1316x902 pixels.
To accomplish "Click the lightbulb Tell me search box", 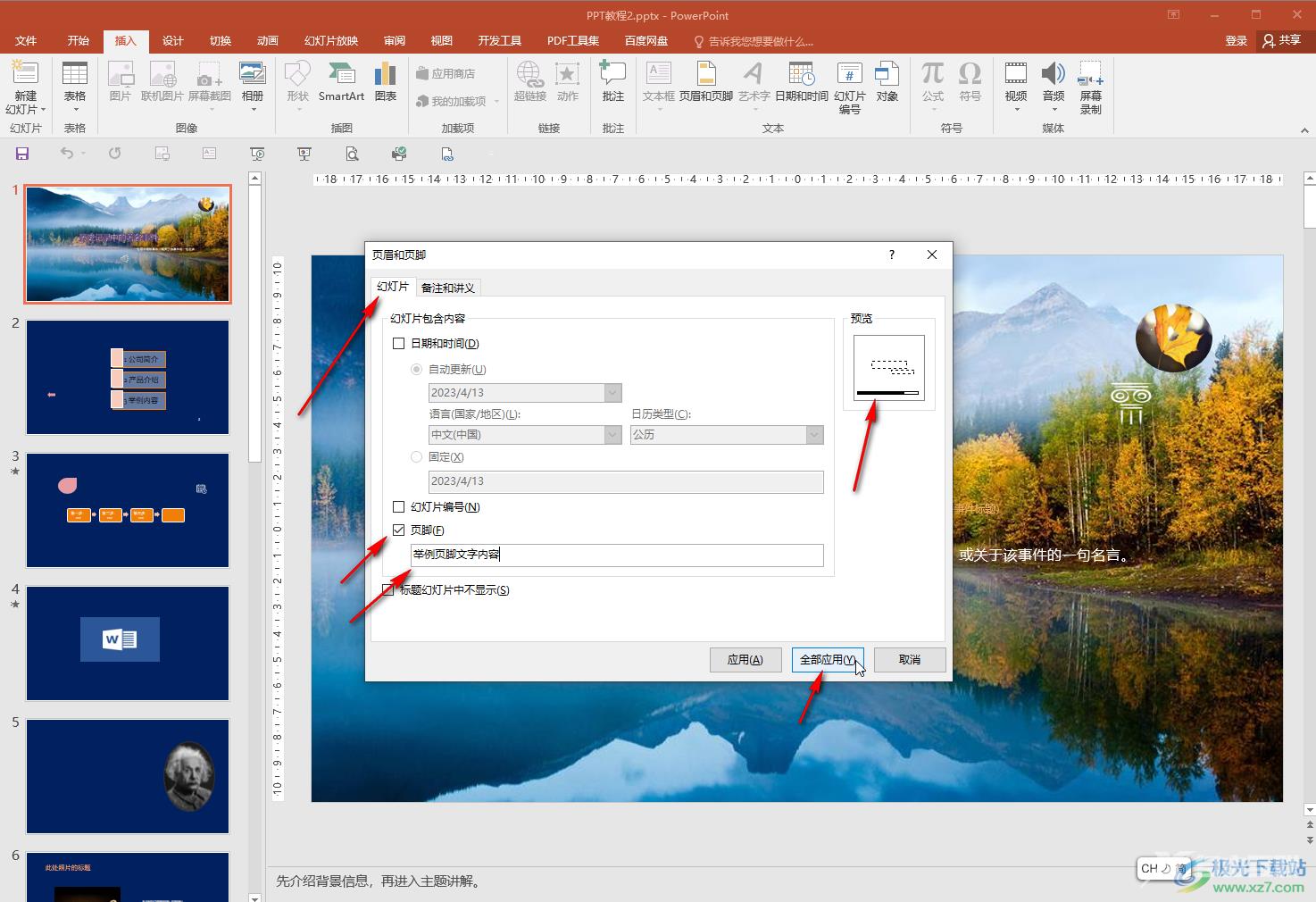I will pos(754,41).
